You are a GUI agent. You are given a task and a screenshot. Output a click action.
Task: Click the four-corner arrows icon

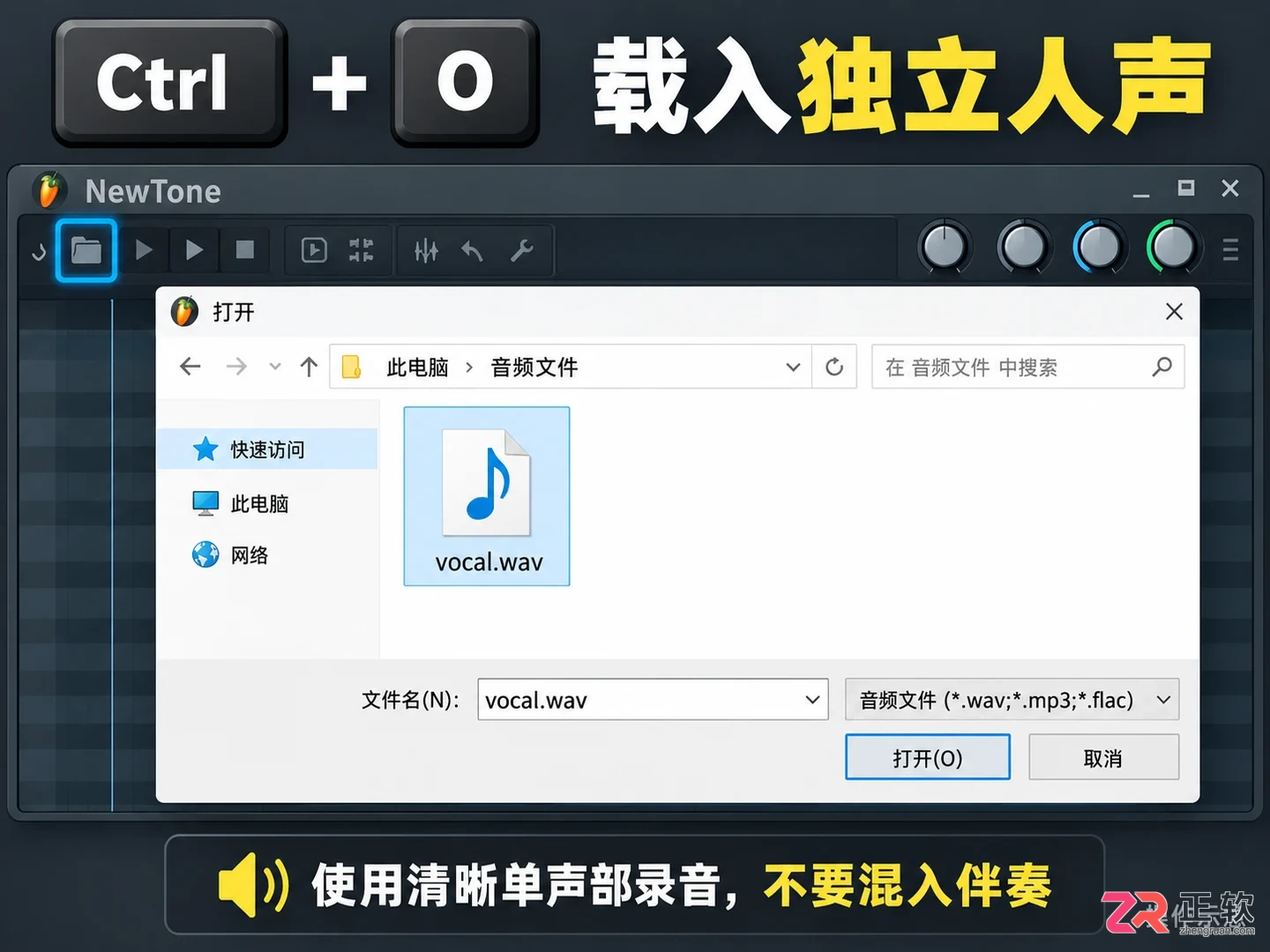362,250
